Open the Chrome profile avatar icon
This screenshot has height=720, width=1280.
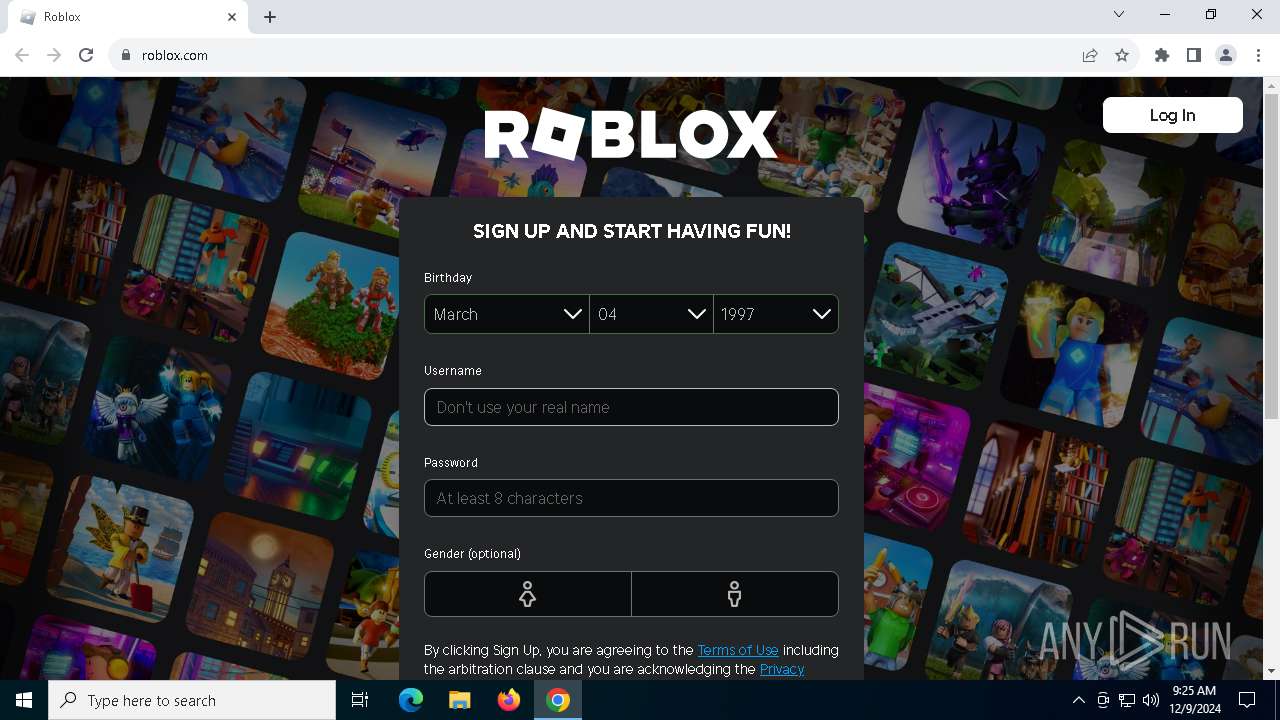pyautogui.click(x=1226, y=55)
